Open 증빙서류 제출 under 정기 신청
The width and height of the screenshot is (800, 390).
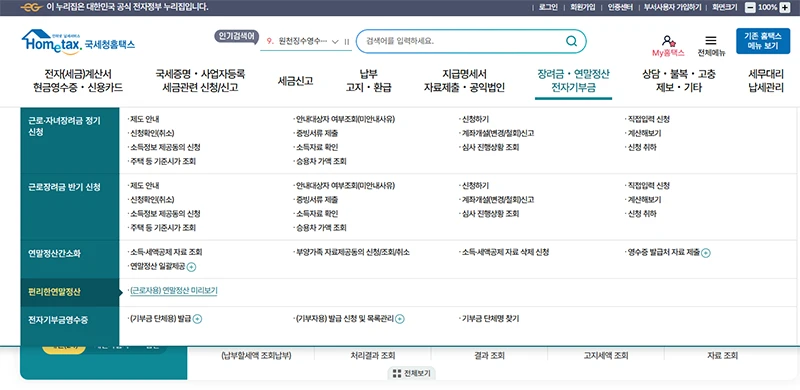[x=316, y=133]
